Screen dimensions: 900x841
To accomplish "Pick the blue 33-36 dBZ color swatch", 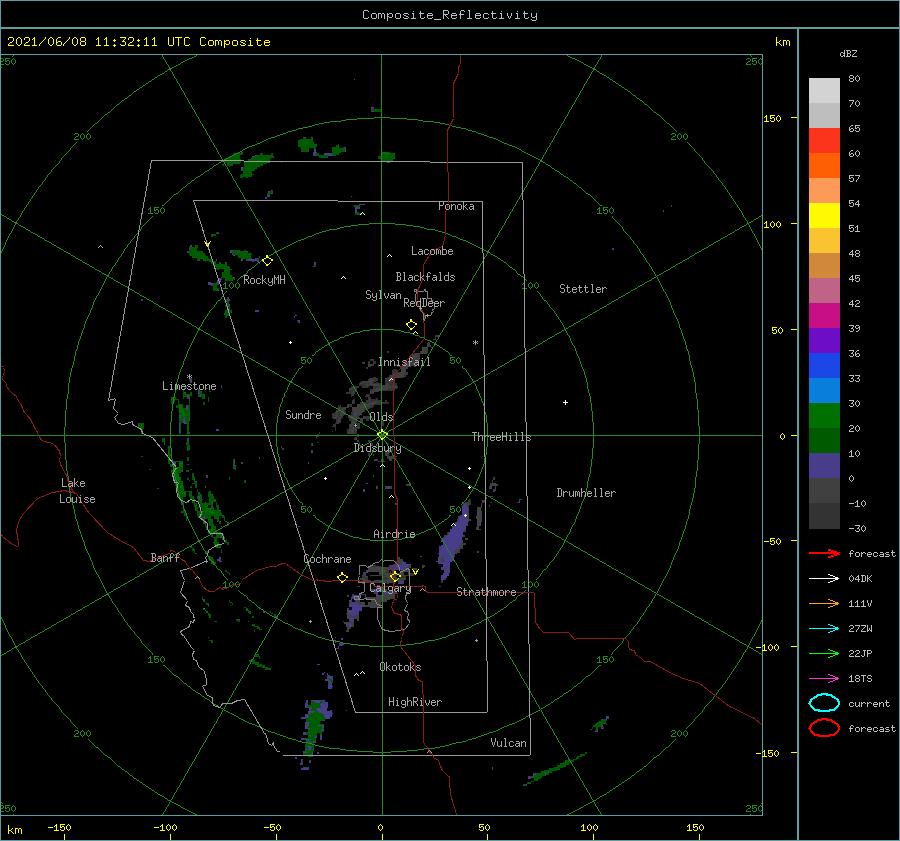I will pyautogui.click(x=824, y=365).
